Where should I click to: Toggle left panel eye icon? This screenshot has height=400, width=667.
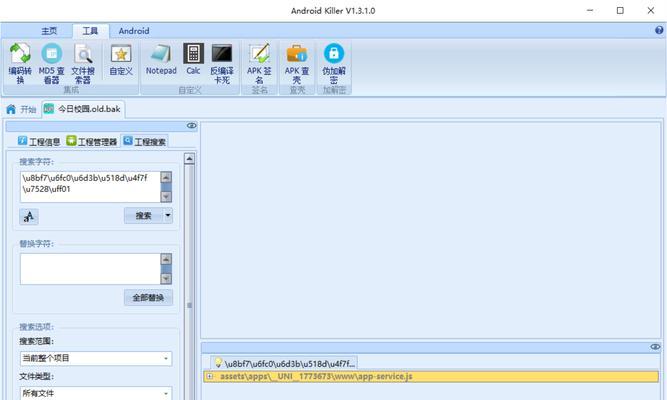[191, 126]
